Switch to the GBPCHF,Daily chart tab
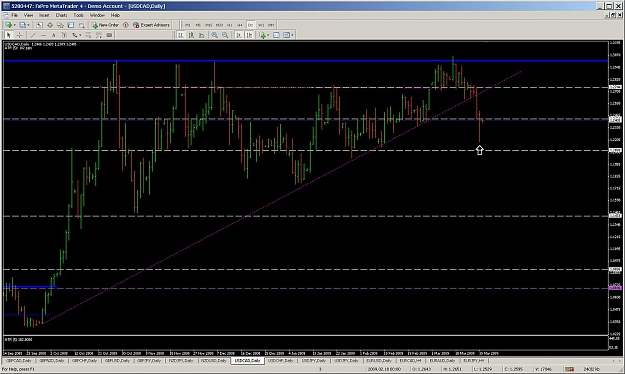Image resolution: width=625 pixels, height=374 pixels. coord(84,360)
